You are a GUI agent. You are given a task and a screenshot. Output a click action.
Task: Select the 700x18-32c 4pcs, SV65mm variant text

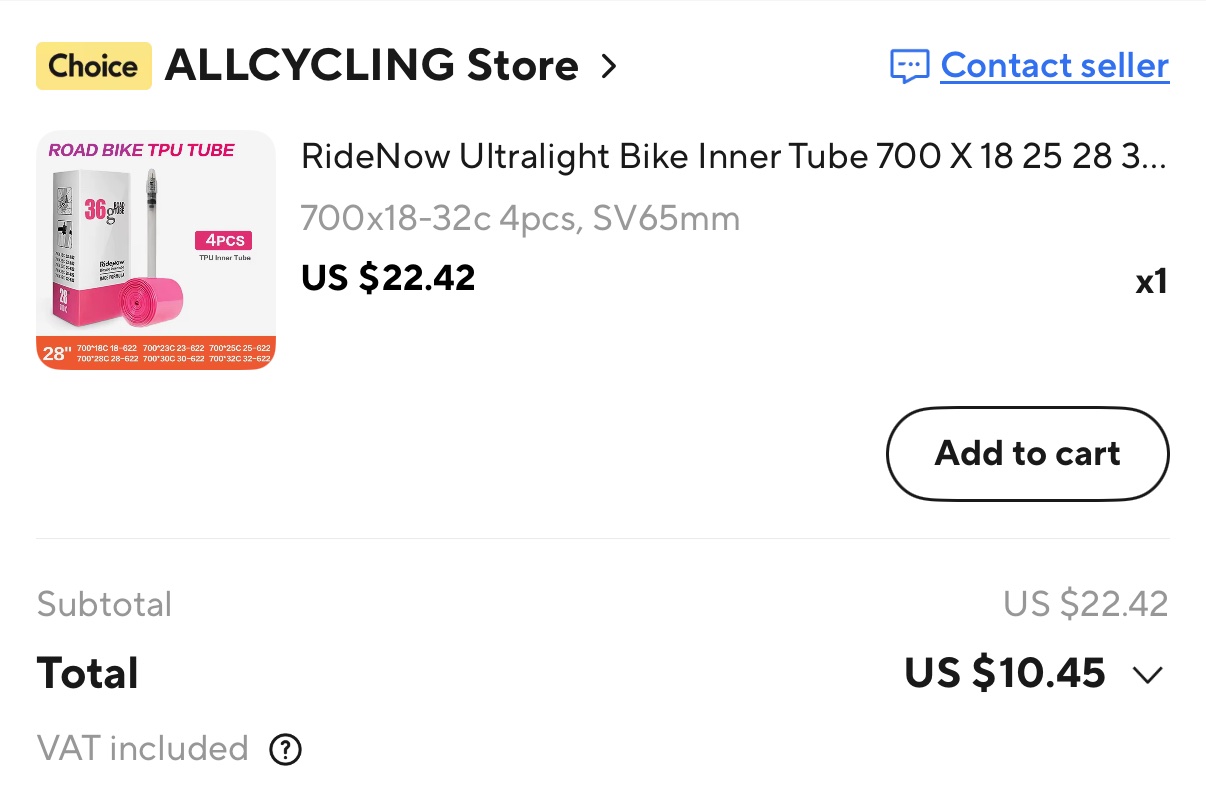pyautogui.click(x=520, y=217)
